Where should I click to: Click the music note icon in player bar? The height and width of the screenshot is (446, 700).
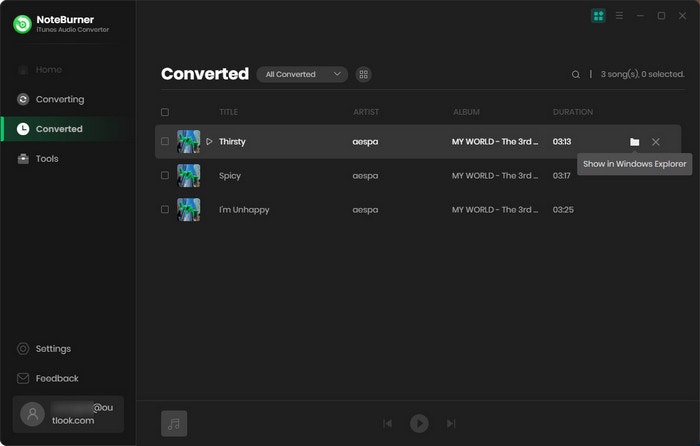[x=174, y=423]
